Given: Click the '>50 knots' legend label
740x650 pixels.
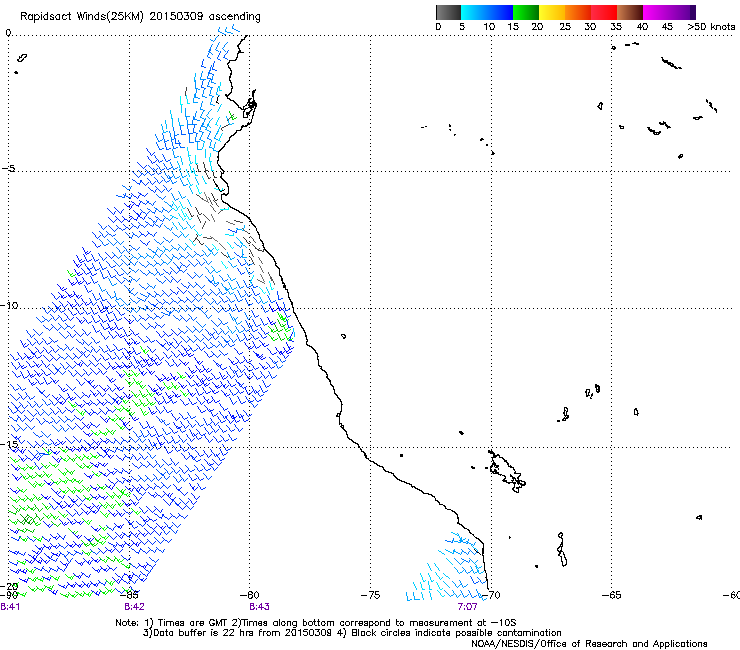Looking at the screenshot, I should click(x=711, y=27).
